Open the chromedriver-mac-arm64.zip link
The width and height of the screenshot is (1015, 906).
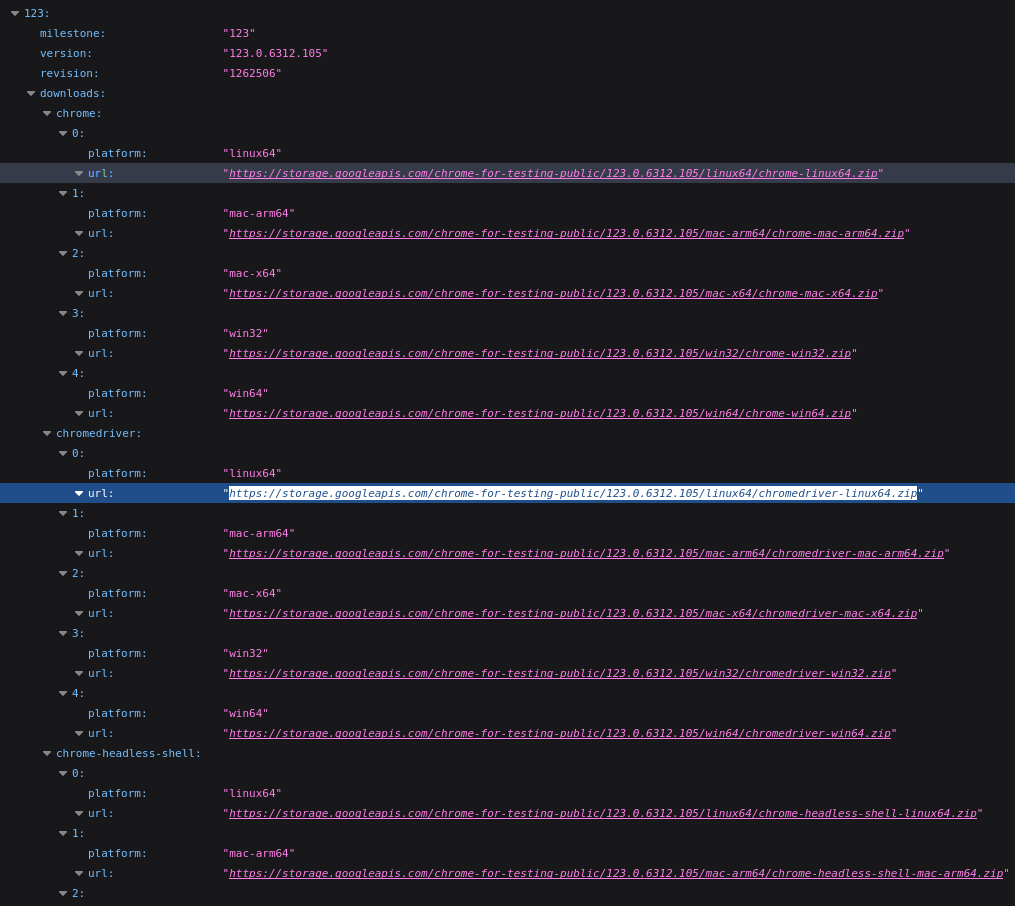click(x=586, y=554)
